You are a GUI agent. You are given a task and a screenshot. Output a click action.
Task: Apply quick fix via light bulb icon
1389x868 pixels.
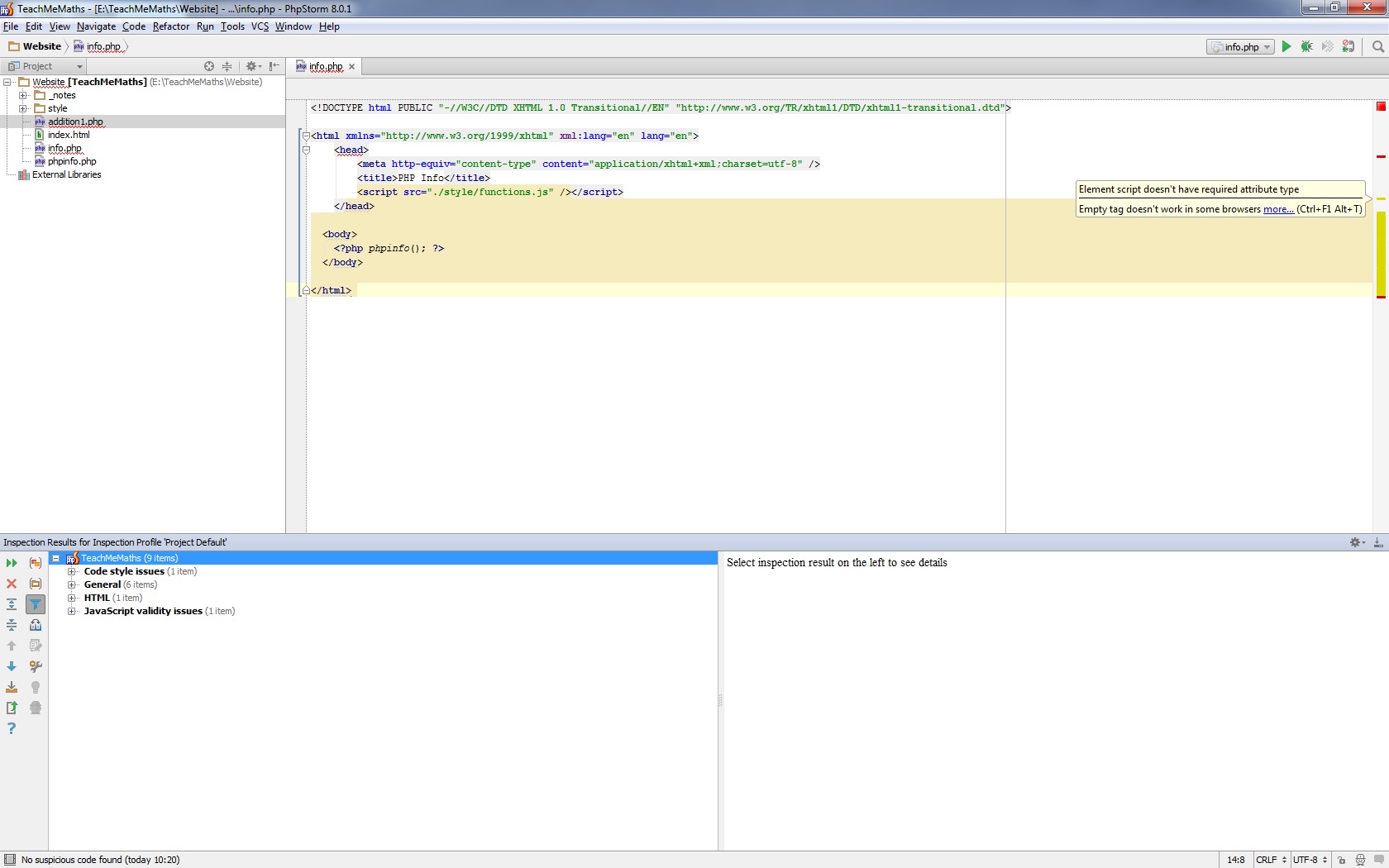click(36, 687)
